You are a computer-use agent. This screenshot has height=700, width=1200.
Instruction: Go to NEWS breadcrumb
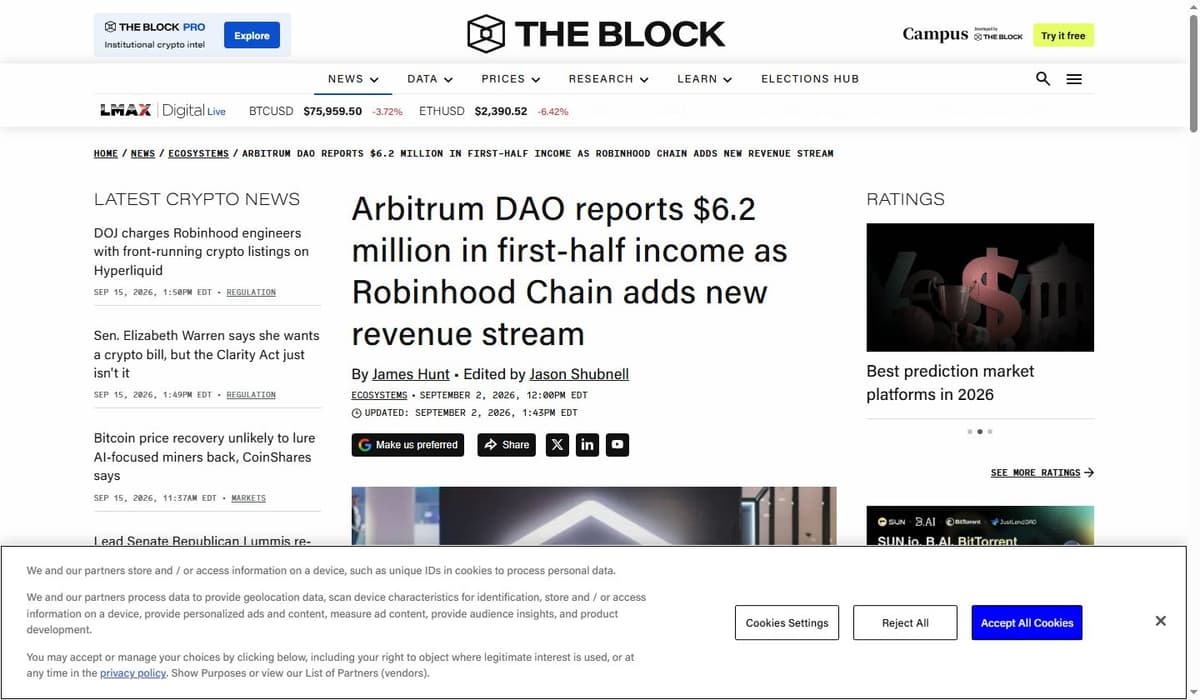click(143, 153)
